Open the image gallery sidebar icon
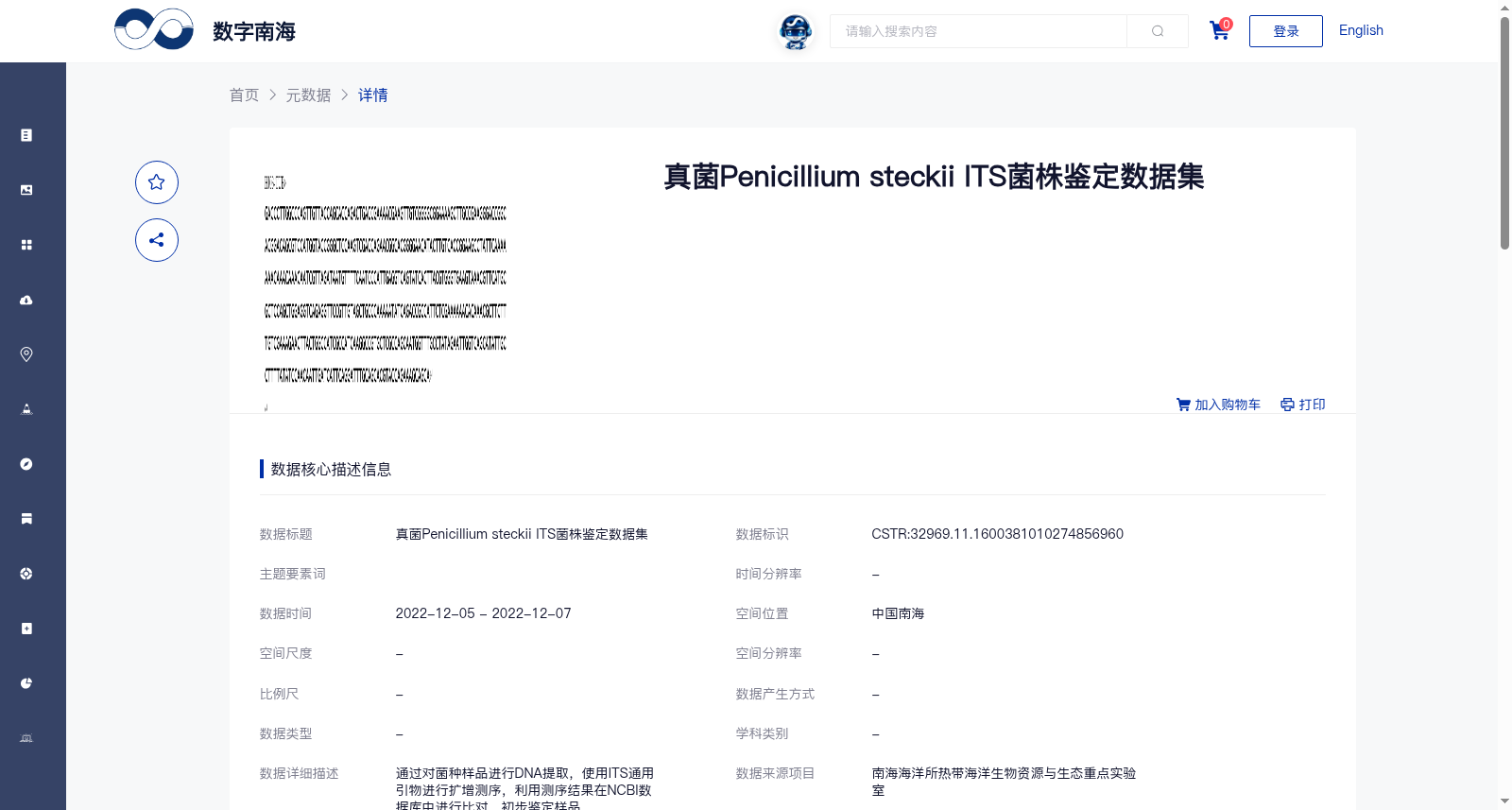Viewport: 1512px width, 810px height. pyautogui.click(x=26, y=190)
